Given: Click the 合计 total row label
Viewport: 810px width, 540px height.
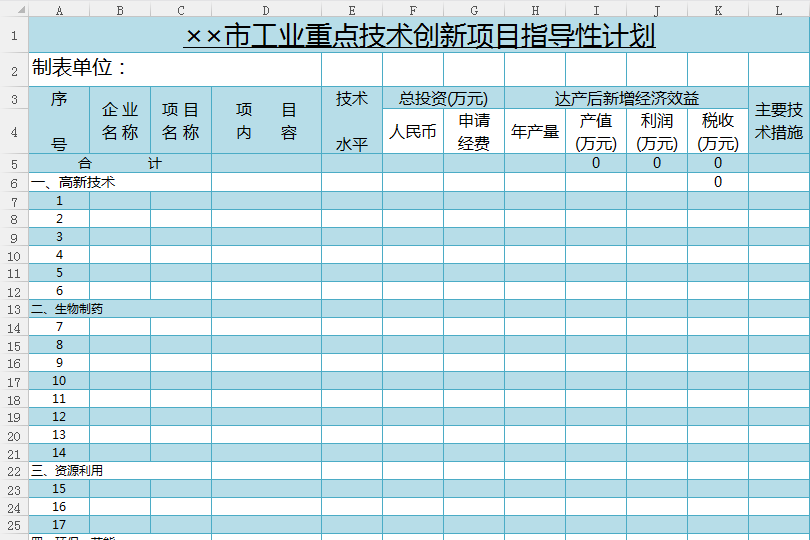Looking at the screenshot, I should coord(120,164).
